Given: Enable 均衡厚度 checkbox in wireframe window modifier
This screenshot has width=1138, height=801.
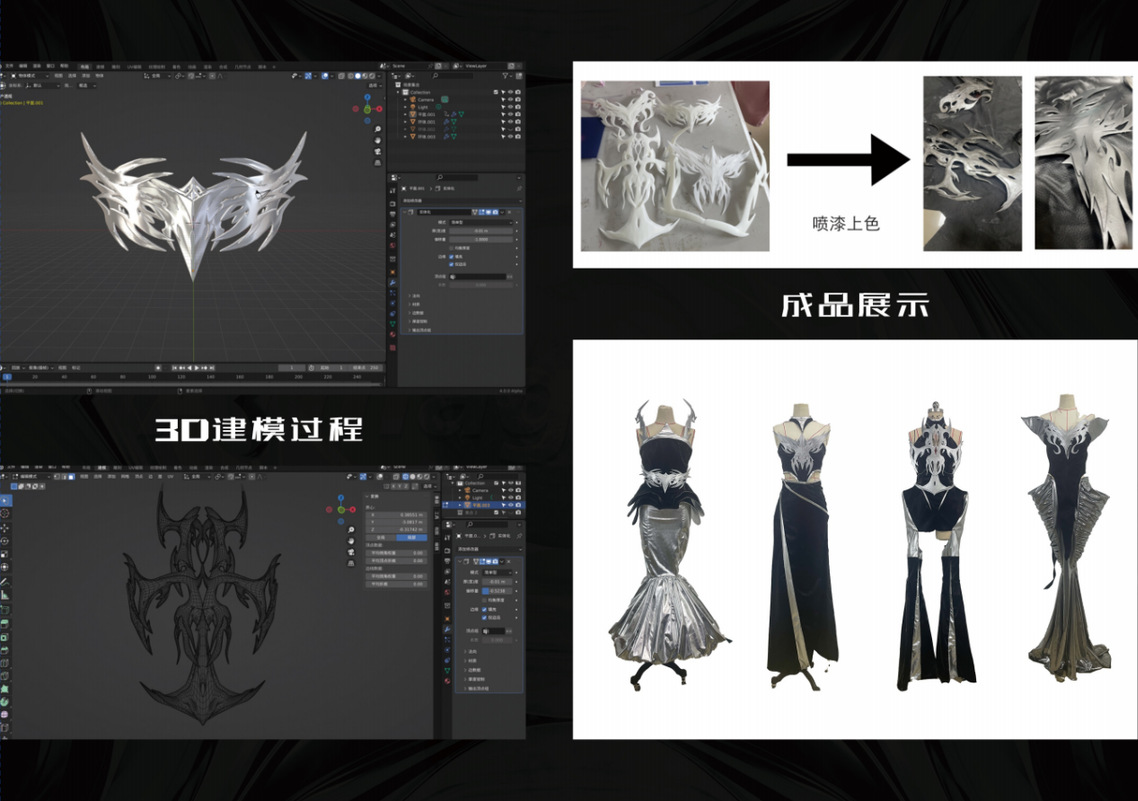Looking at the screenshot, I should pos(486,599).
